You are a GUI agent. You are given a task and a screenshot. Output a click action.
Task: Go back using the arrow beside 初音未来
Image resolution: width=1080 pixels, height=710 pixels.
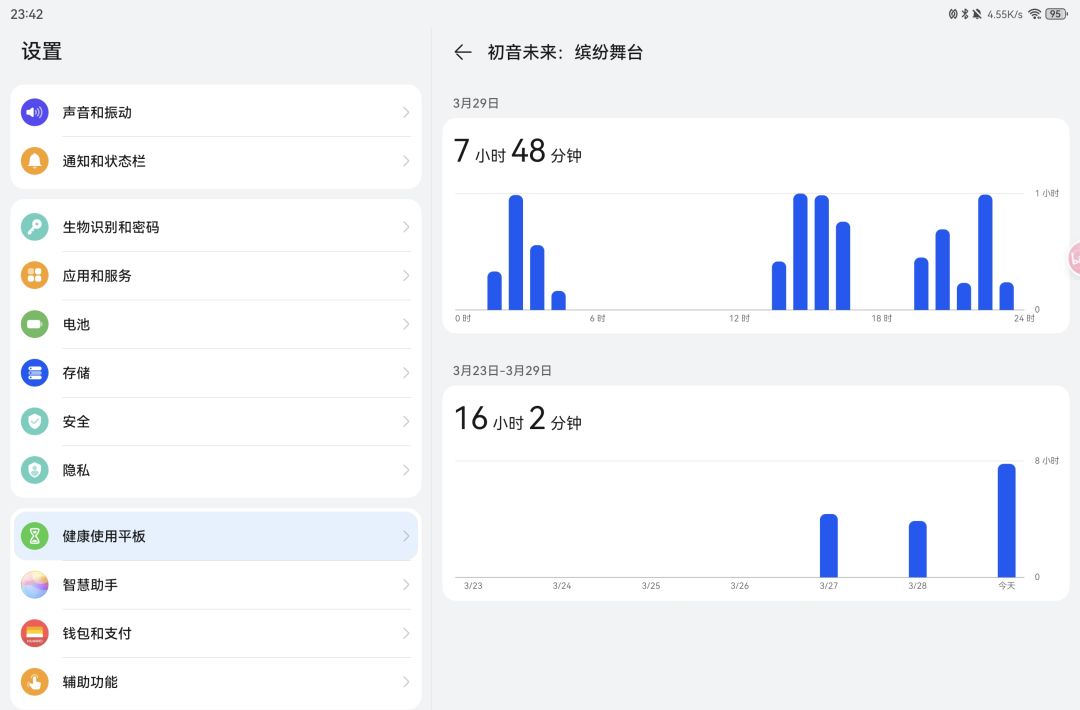[x=463, y=52]
